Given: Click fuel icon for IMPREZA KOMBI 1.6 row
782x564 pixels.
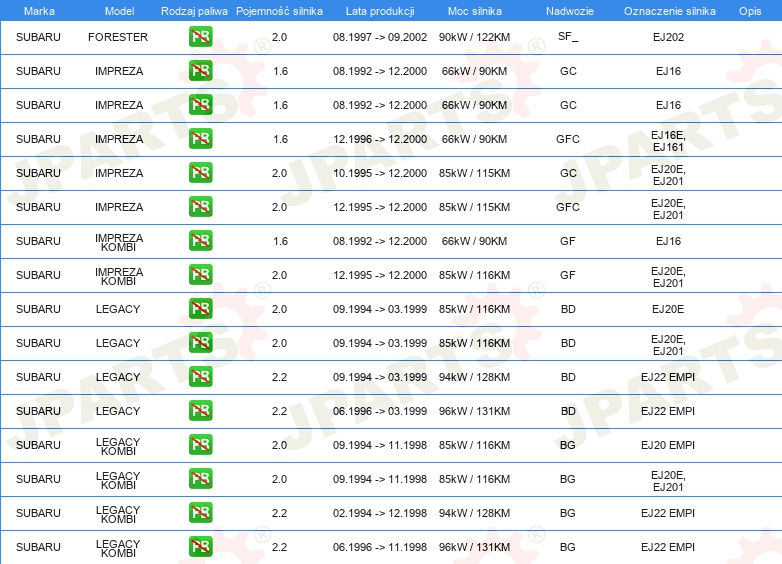Looking at the screenshot, I should [200, 241].
